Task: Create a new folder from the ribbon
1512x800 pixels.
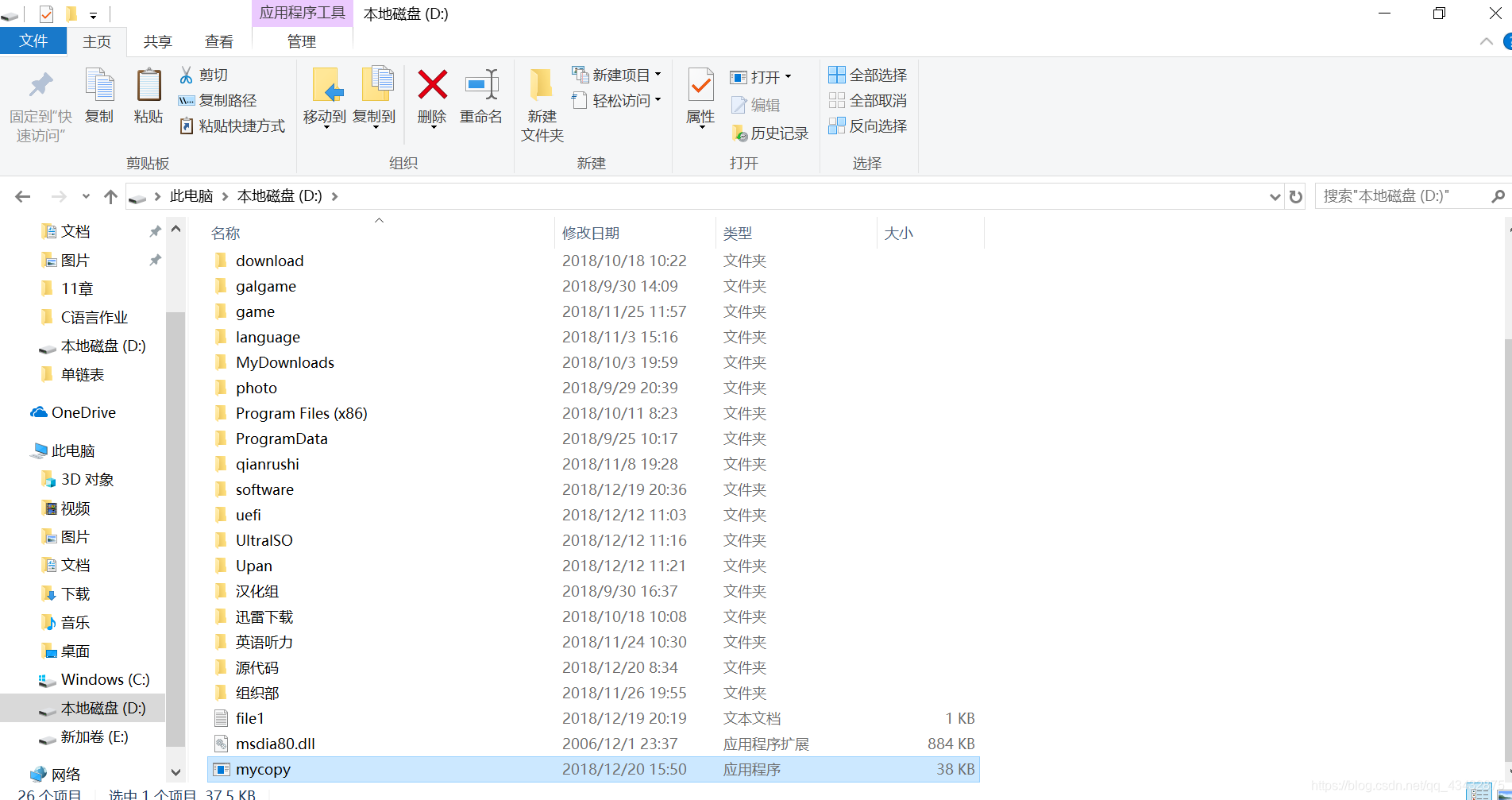Action: point(542,105)
